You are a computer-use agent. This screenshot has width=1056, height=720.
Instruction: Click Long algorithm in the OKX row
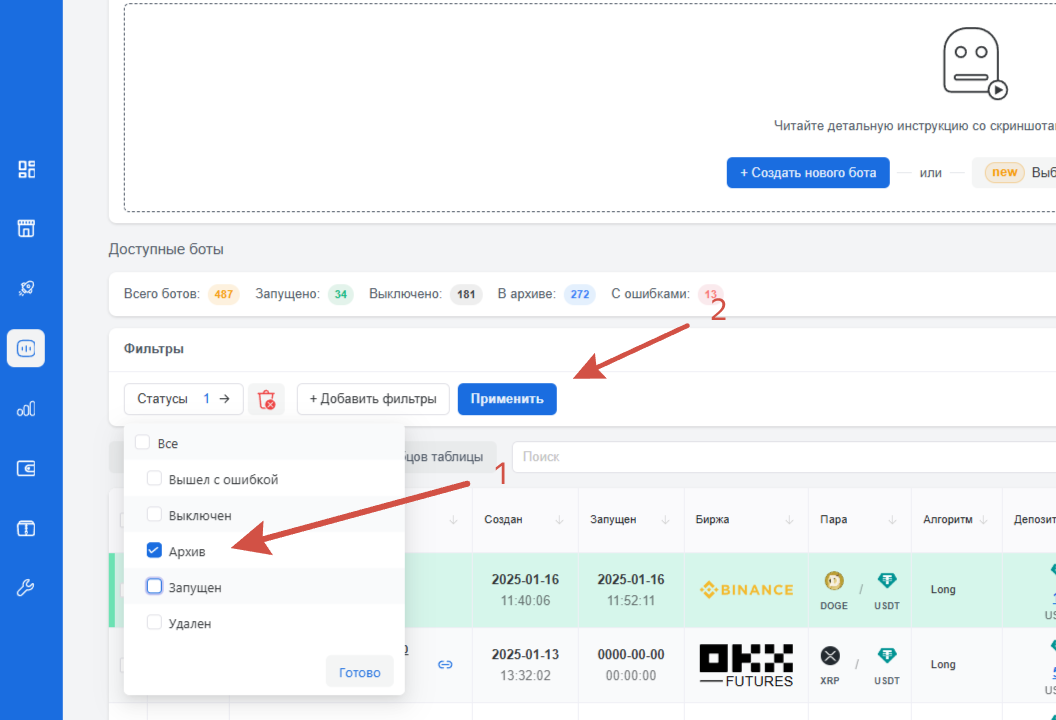tap(943, 664)
